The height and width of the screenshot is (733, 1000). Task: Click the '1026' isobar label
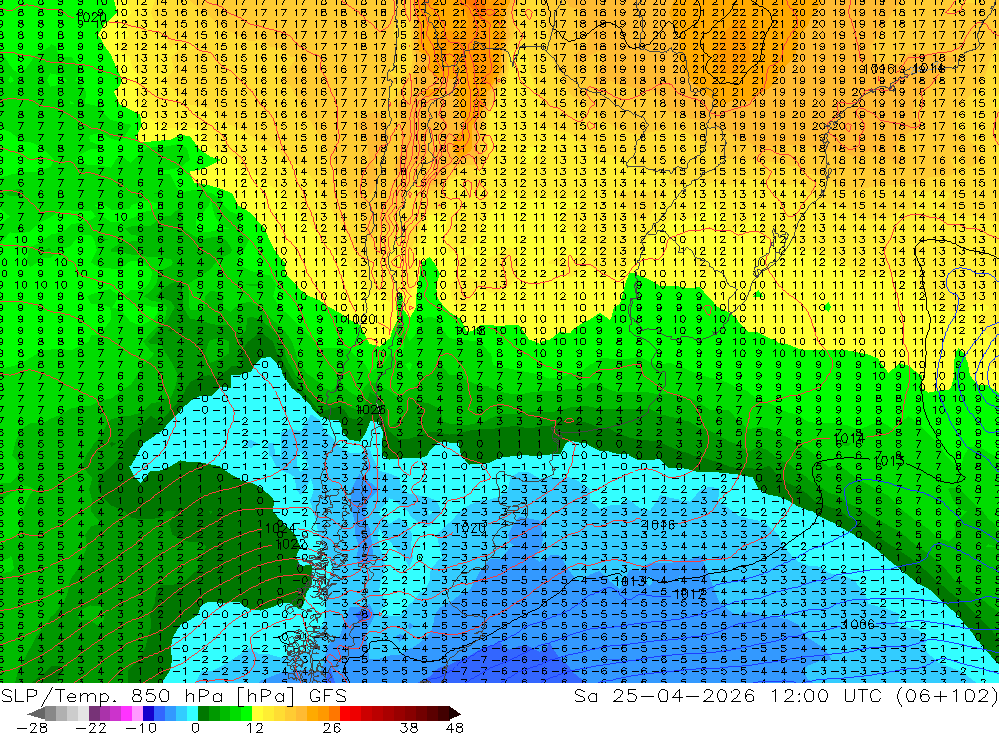point(370,410)
